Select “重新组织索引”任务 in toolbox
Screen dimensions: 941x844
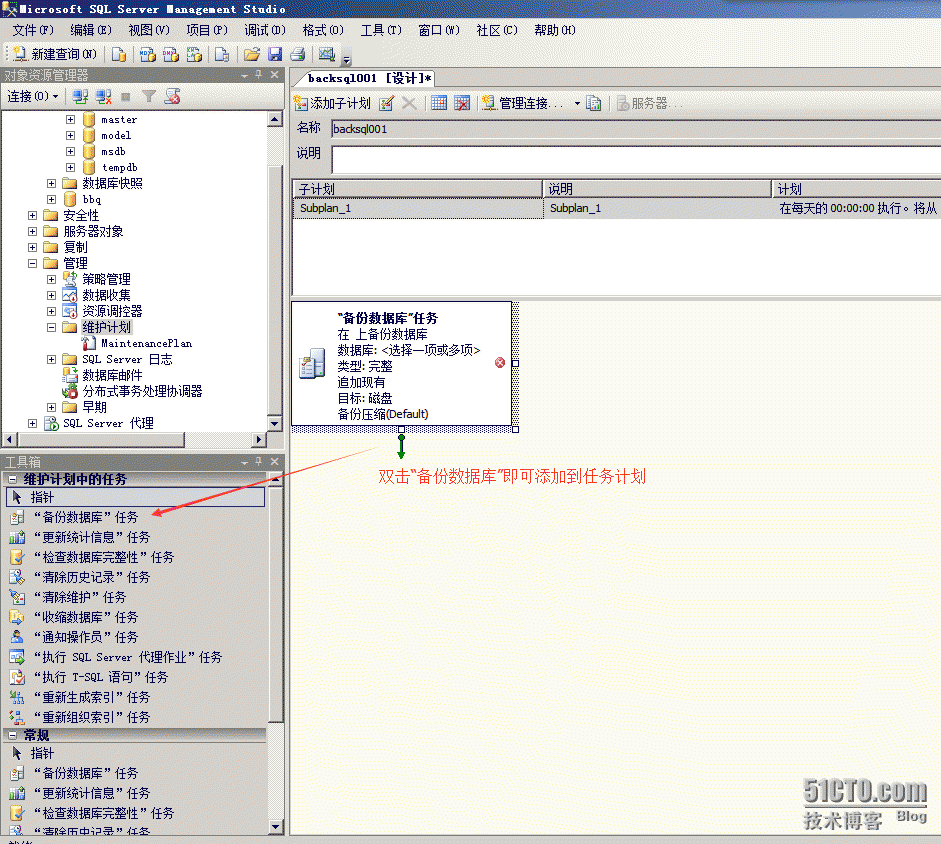click(92, 717)
